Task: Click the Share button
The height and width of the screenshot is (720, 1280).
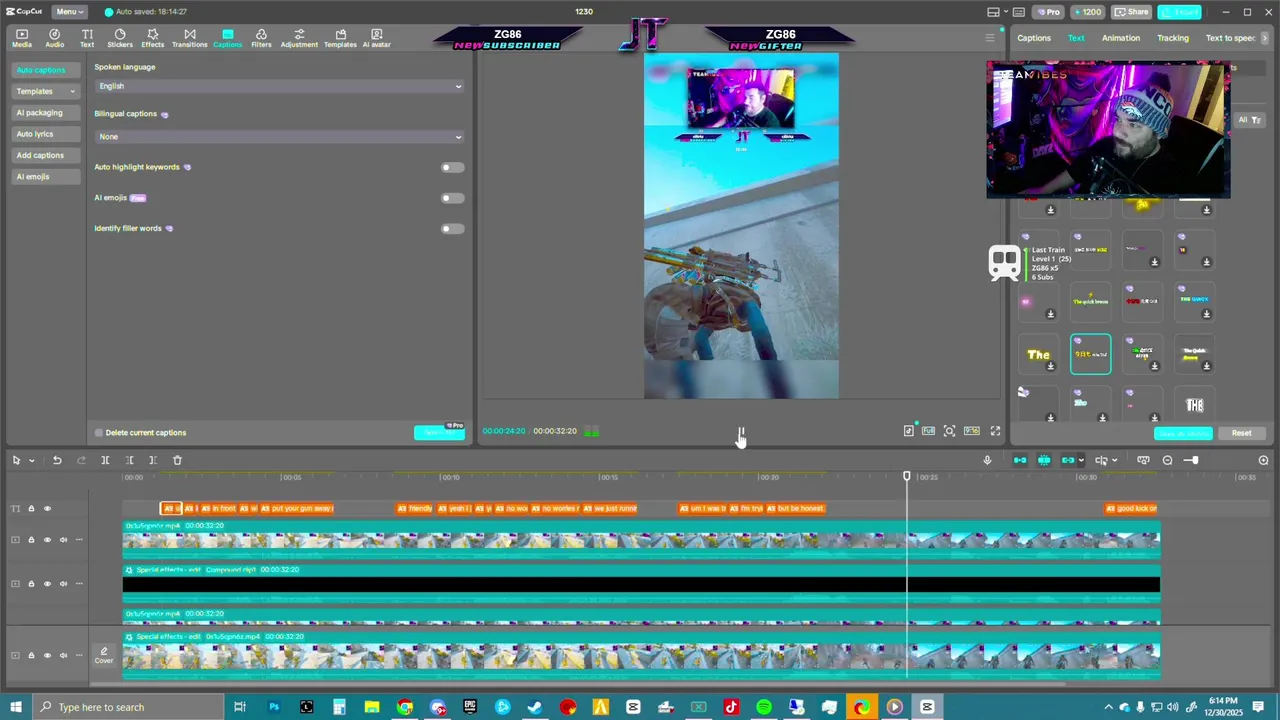Action: tap(1132, 12)
